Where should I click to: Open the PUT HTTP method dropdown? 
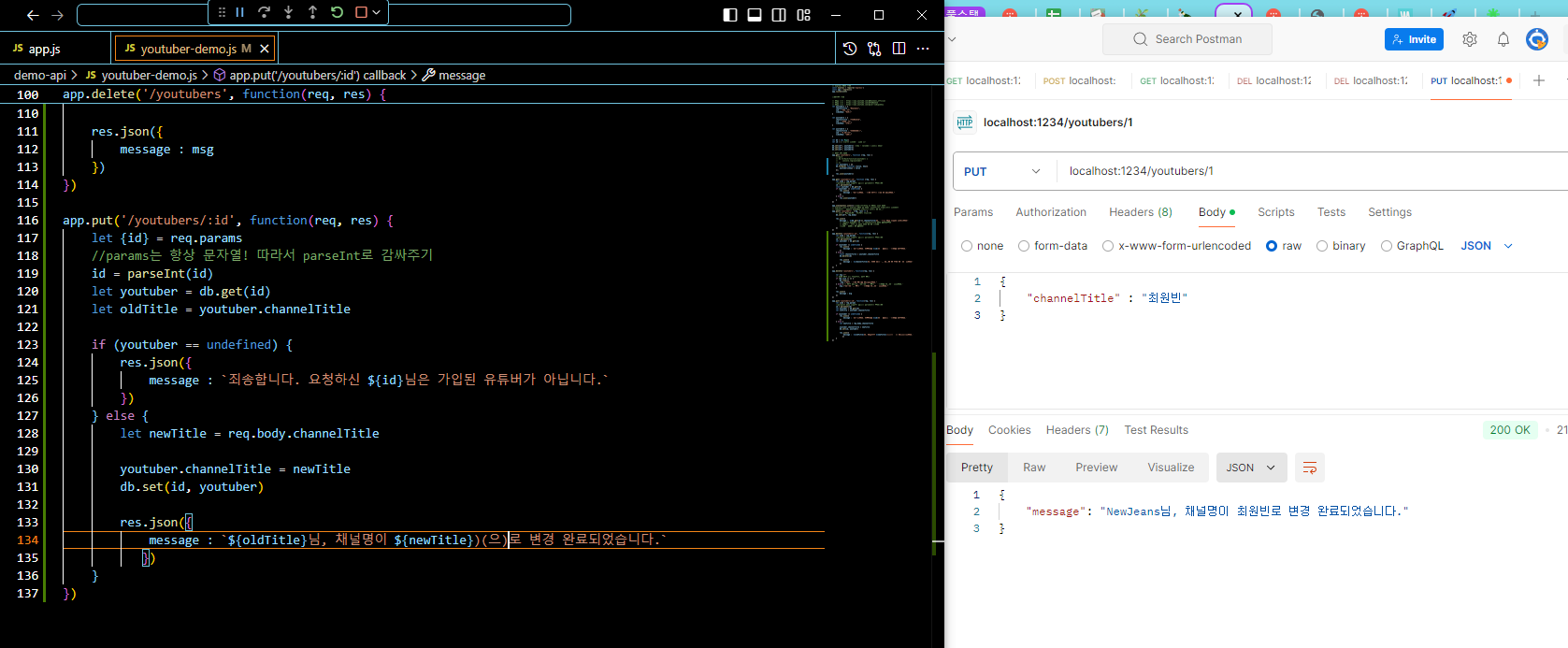[x=1004, y=171]
